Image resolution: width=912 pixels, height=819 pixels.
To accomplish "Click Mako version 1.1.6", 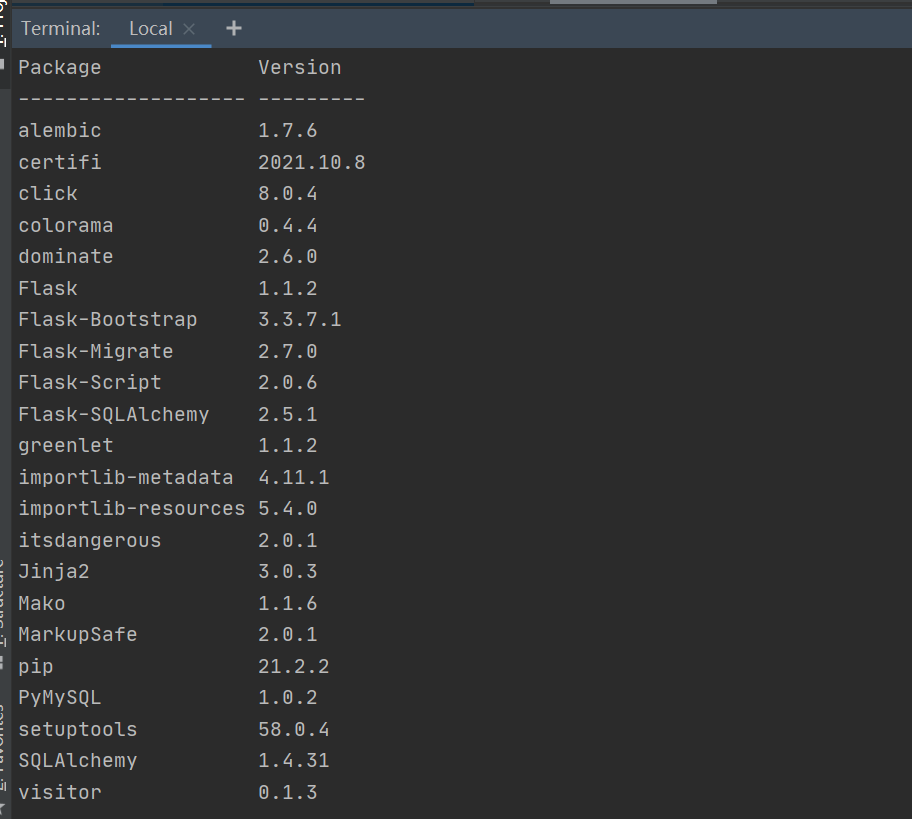I will click(288, 603).
